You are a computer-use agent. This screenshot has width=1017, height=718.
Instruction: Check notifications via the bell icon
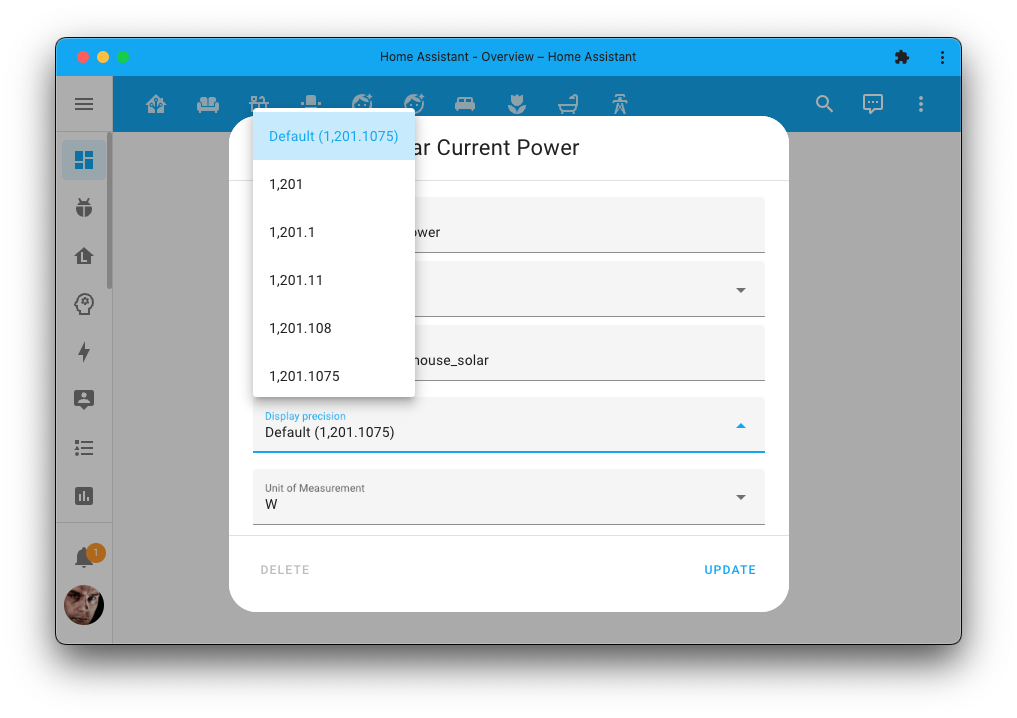[x=84, y=554]
